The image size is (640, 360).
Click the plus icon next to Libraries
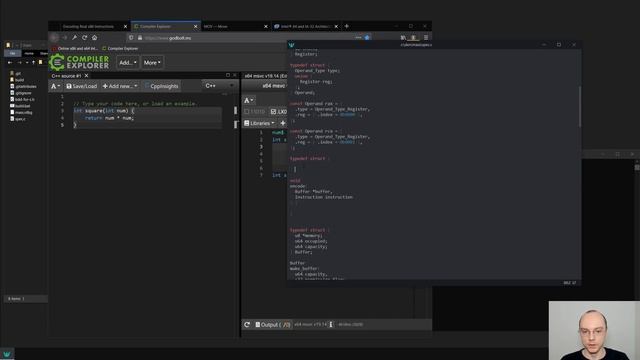[x=282, y=123]
